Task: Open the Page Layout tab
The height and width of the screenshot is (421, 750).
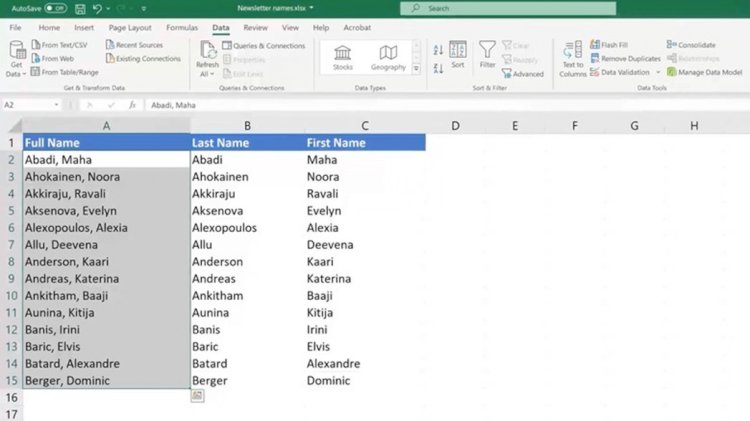Action: pos(130,28)
